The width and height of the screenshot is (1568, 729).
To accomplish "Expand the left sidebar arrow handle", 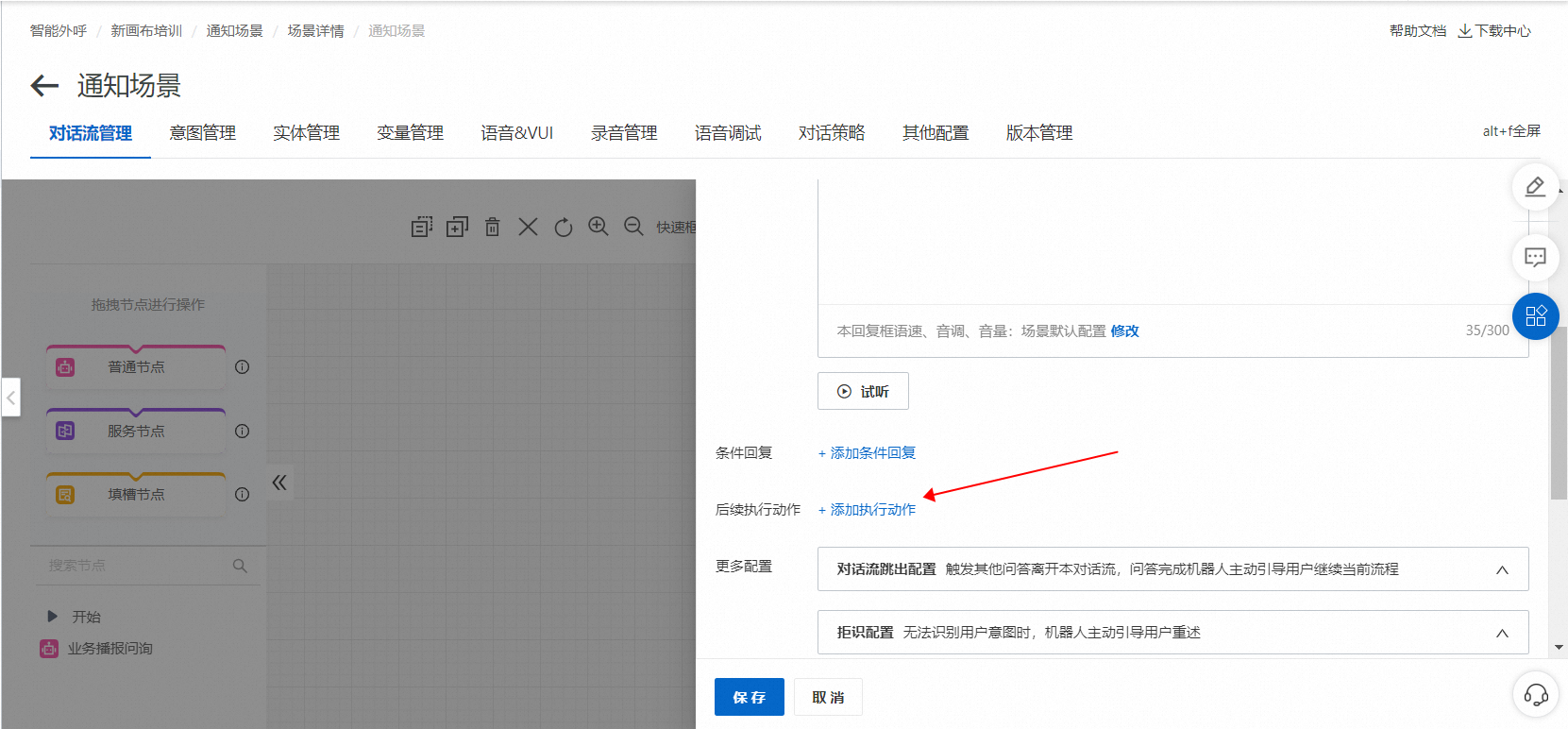I will (11, 398).
